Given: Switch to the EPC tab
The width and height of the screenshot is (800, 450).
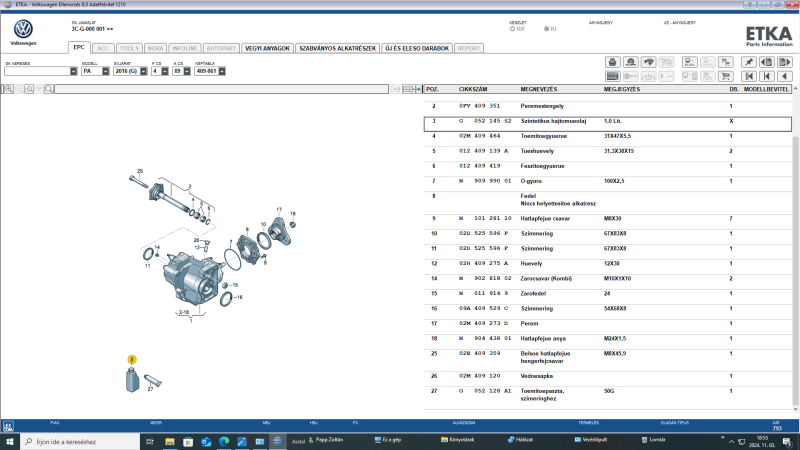Looking at the screenshot, I should pos(79,47).
